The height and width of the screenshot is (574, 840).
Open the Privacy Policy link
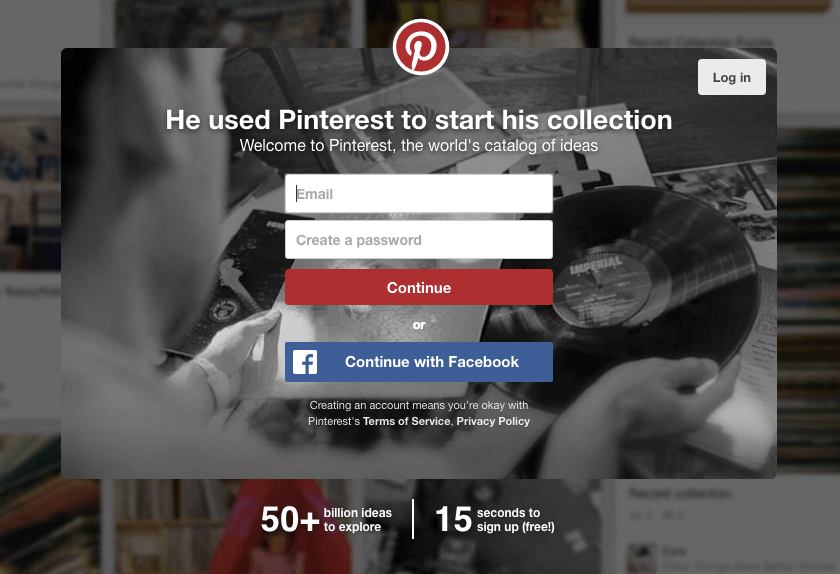[x=493, y=421]
